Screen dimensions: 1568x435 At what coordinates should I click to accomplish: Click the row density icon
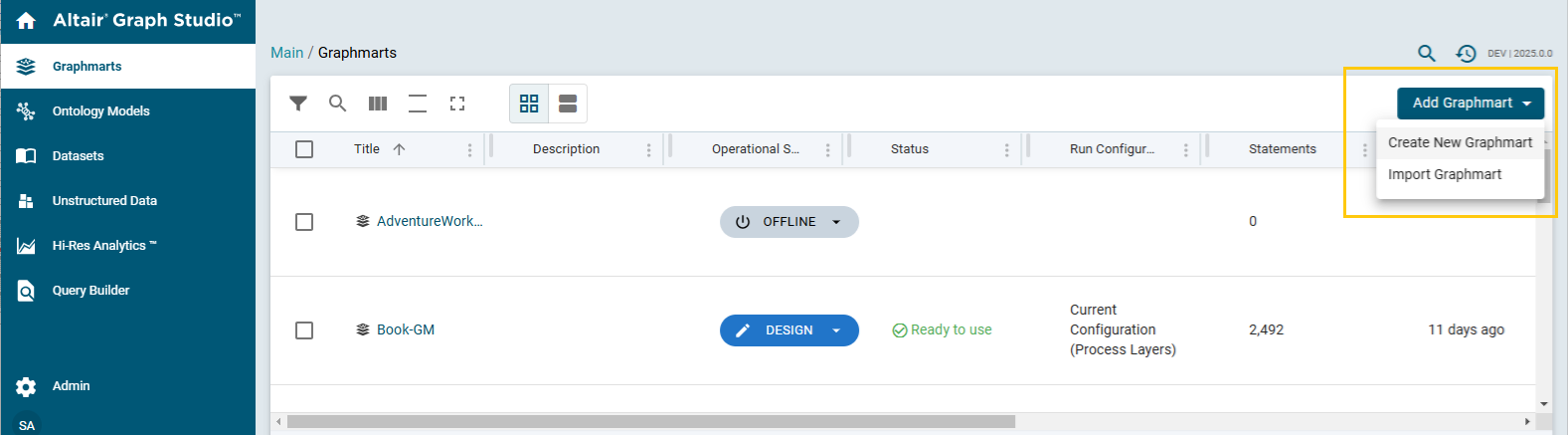click(418, 104)
